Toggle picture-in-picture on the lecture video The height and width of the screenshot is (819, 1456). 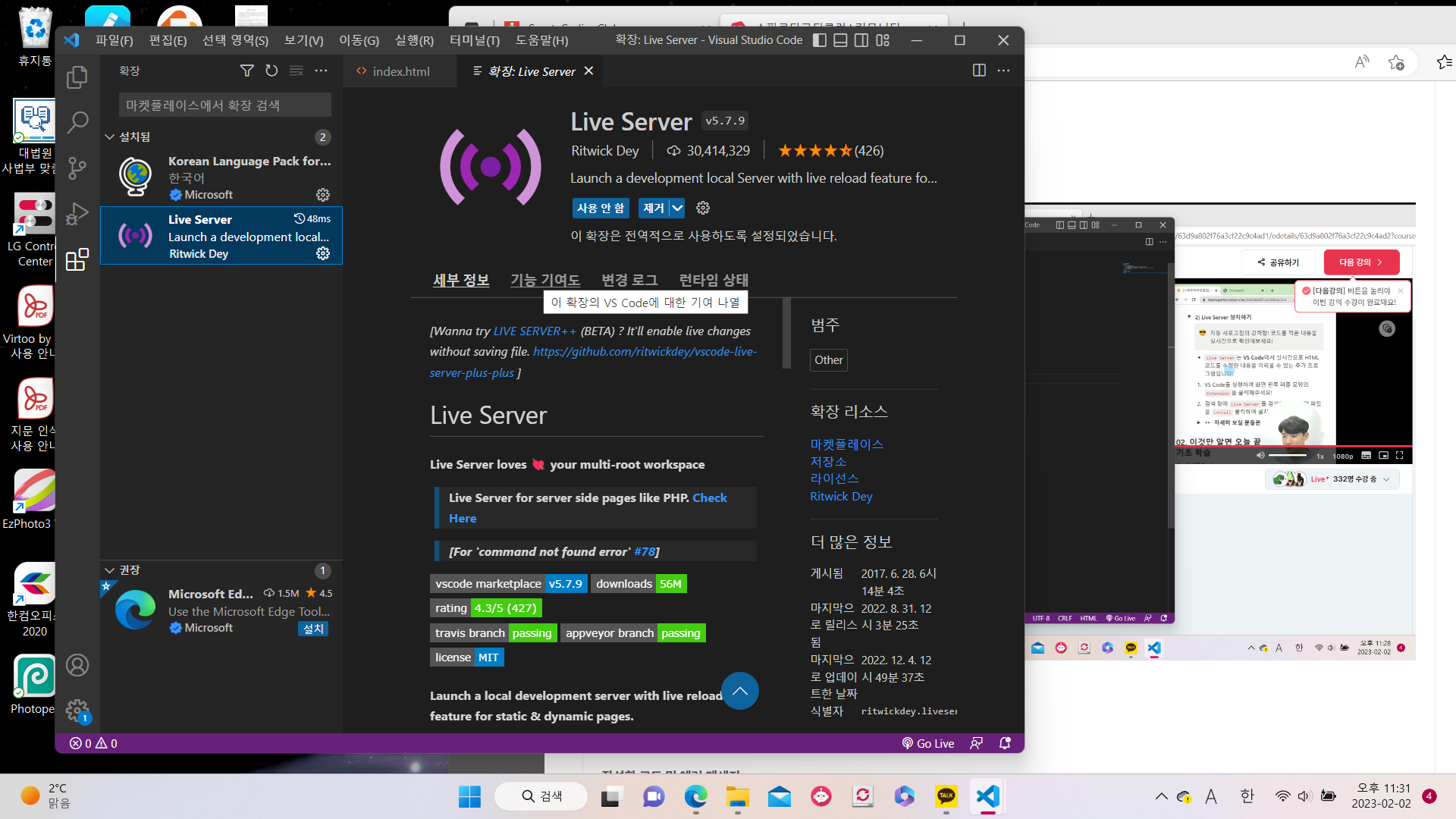(x=1383, y=456)
